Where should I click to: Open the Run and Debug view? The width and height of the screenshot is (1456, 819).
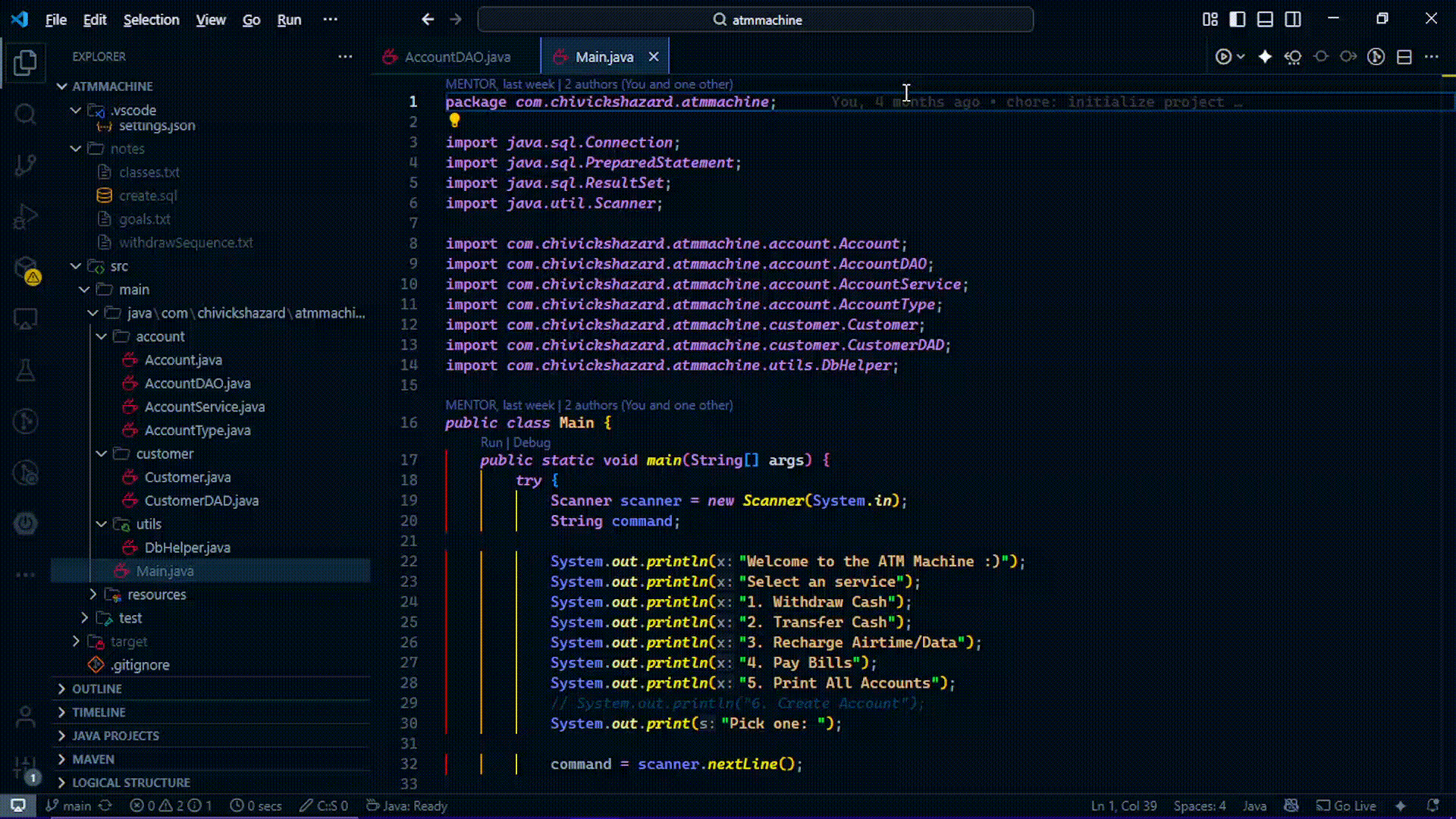[25, 217]
